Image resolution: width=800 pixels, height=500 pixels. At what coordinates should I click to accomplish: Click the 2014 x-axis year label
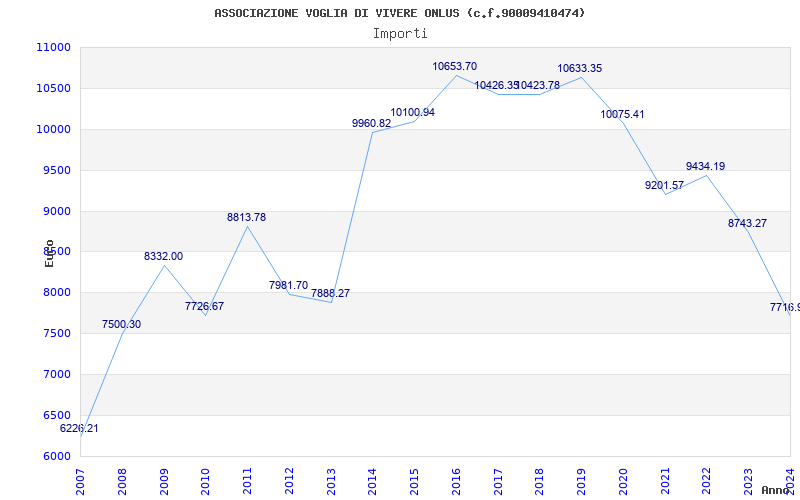tap(373, 482)
